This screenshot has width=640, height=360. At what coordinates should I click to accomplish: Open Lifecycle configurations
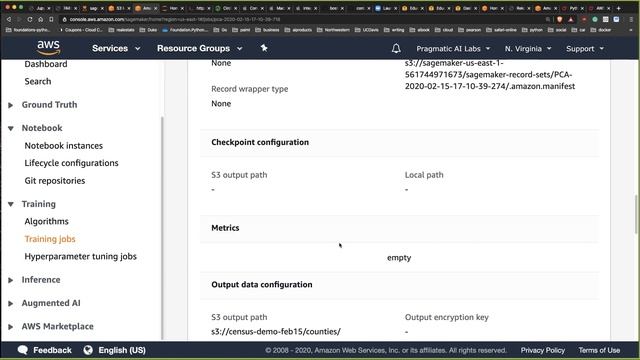coord(71,163)
